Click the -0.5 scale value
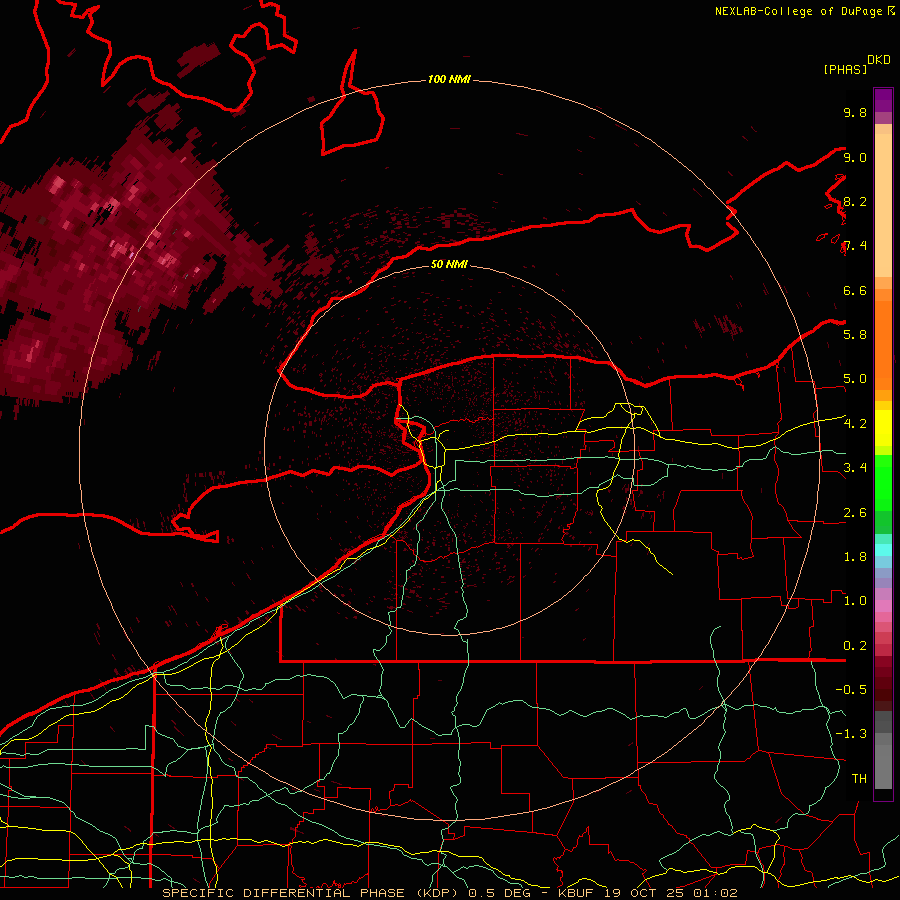Screen dimensions: 900x900 [851, 690]
